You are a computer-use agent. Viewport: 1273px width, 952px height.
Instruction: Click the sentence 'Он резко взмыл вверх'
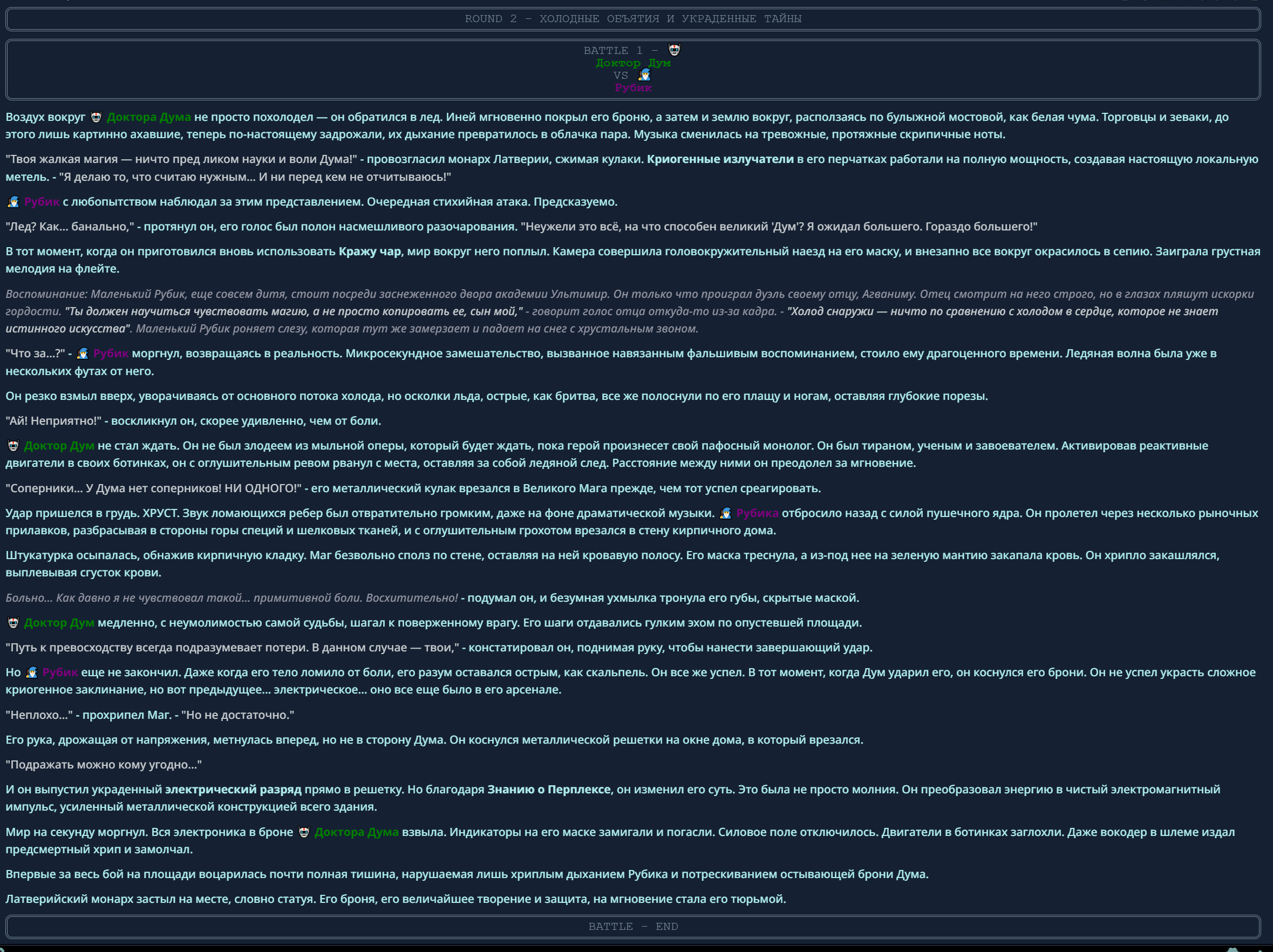pos(496,396)
